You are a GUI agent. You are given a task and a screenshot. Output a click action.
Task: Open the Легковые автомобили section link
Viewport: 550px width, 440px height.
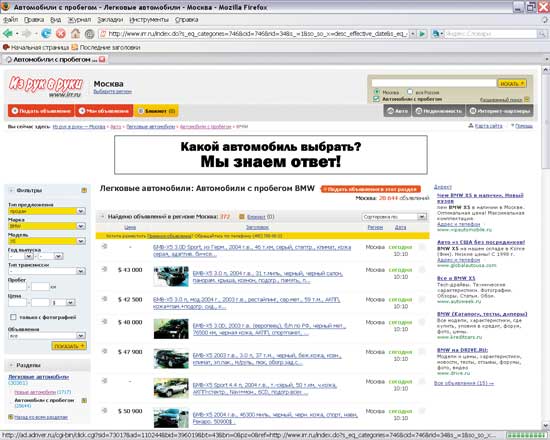pyautogui.click(x=38, y=377)
